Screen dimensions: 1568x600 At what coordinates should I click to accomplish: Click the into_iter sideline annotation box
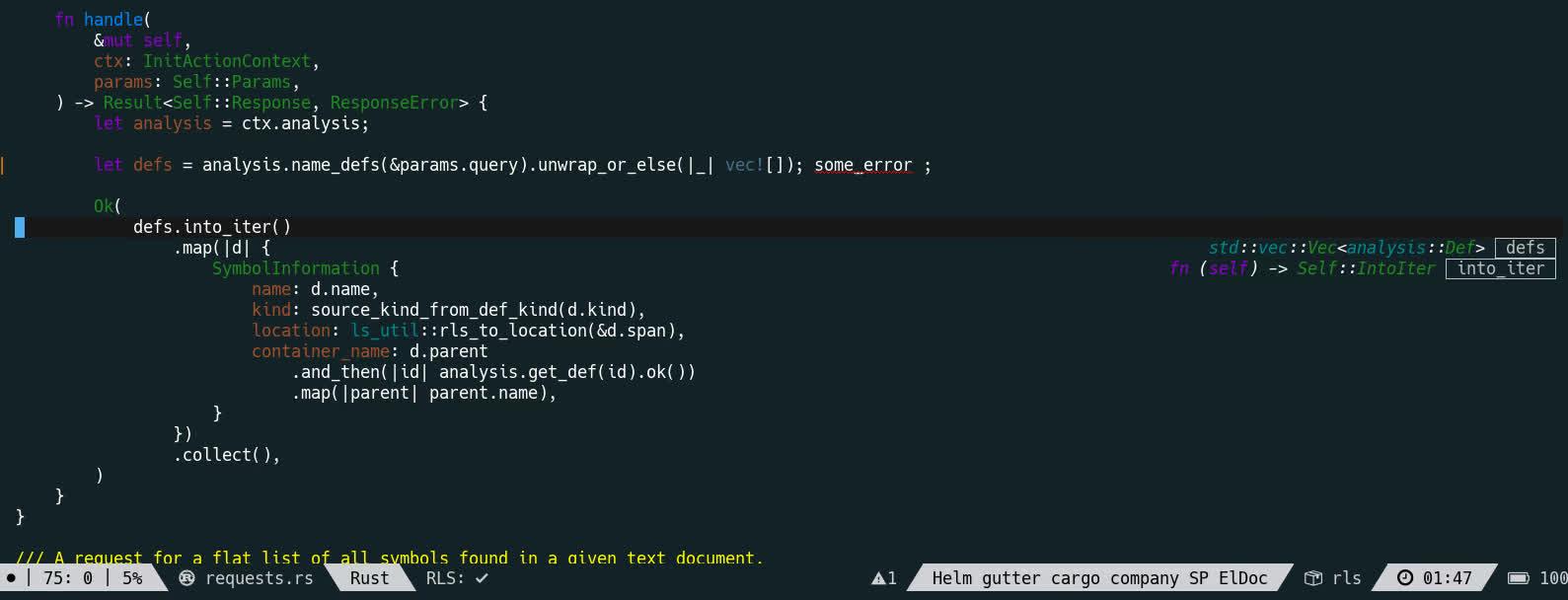point(1500,268)
